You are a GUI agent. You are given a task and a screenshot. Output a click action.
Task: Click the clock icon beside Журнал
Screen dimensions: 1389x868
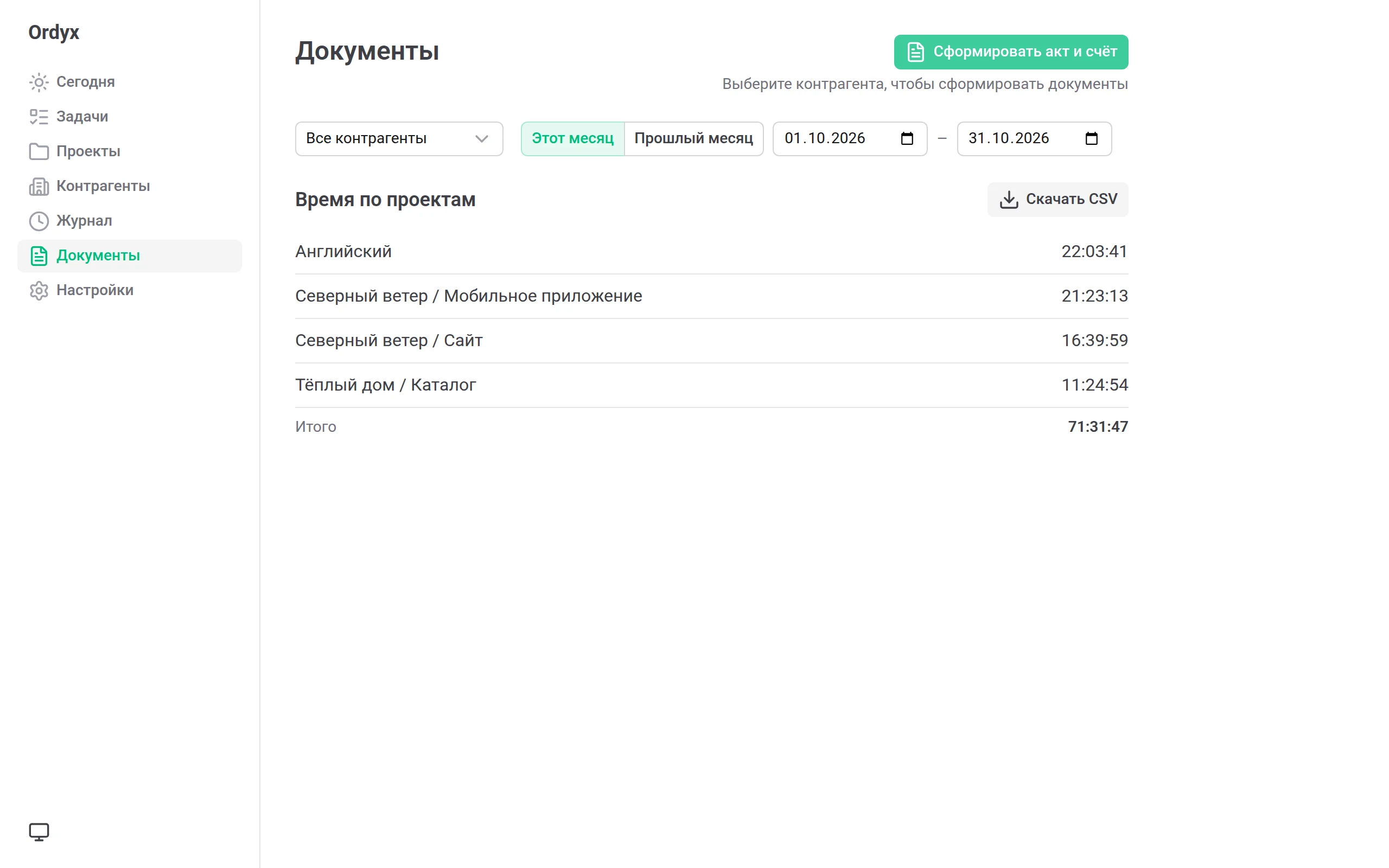click(x=39, y=221)
